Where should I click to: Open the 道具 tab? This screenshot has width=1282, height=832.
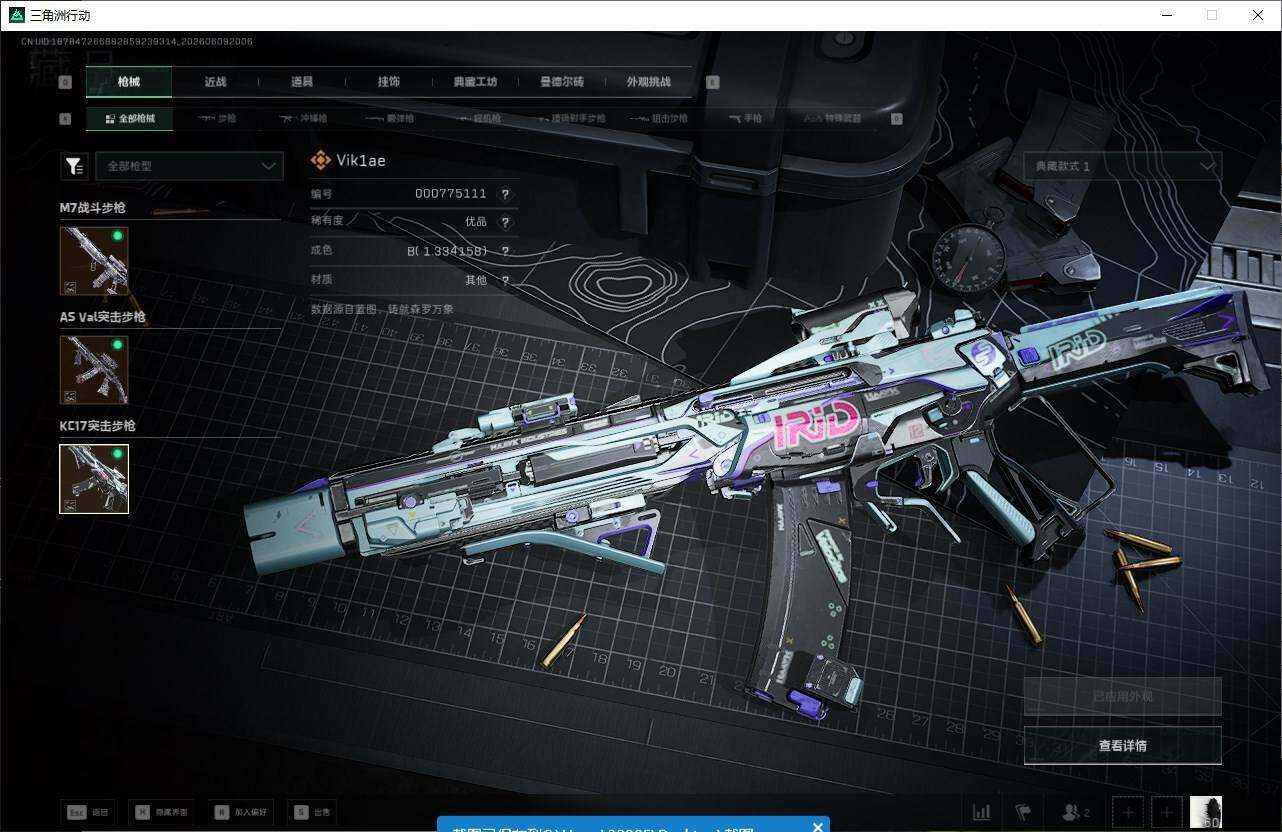(x=302, y=82)
